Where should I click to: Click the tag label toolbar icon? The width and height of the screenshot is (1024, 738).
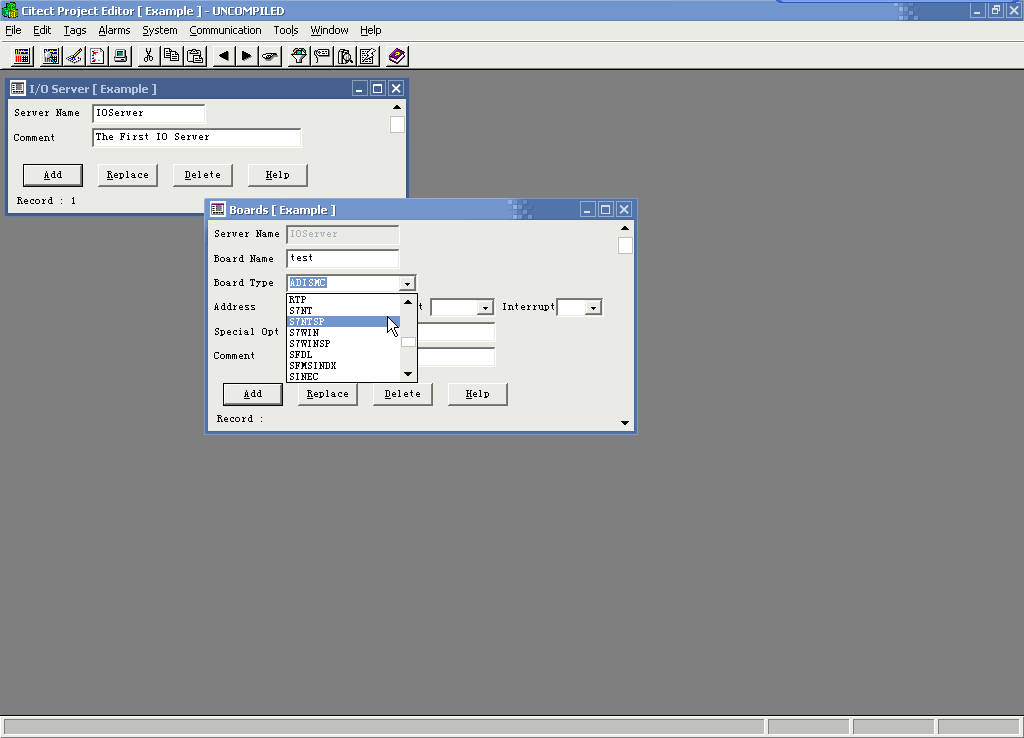point(322,56)
